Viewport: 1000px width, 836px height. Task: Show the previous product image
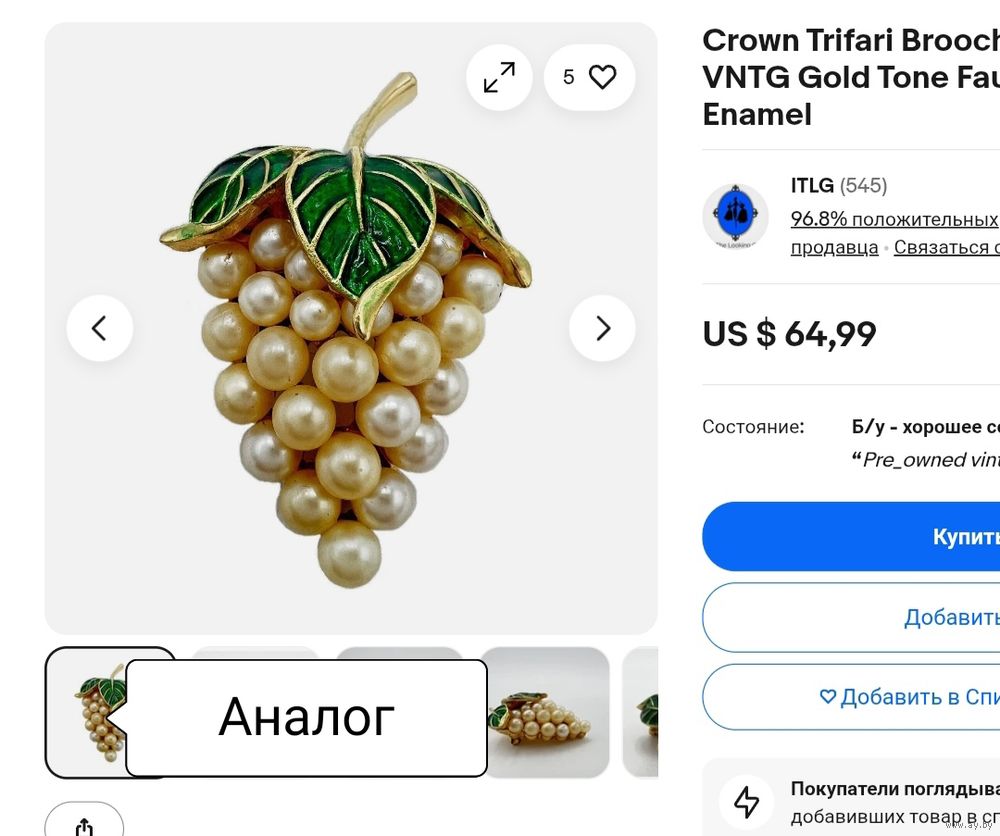(99, 328)
